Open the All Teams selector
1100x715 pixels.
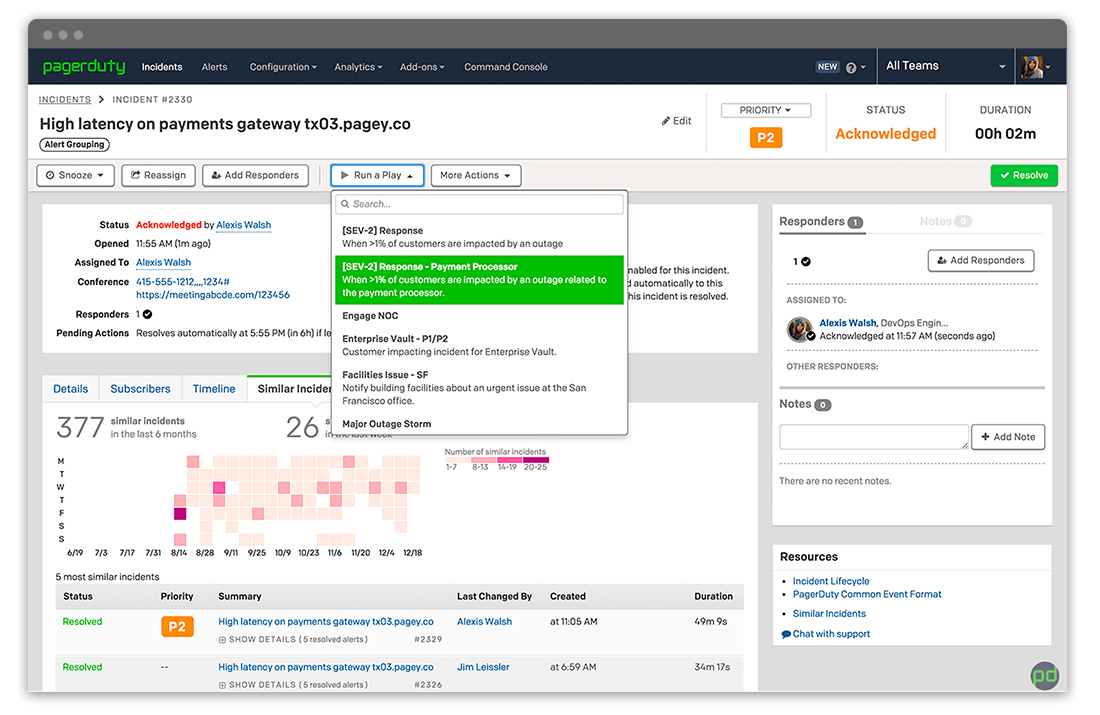(945, 66)
